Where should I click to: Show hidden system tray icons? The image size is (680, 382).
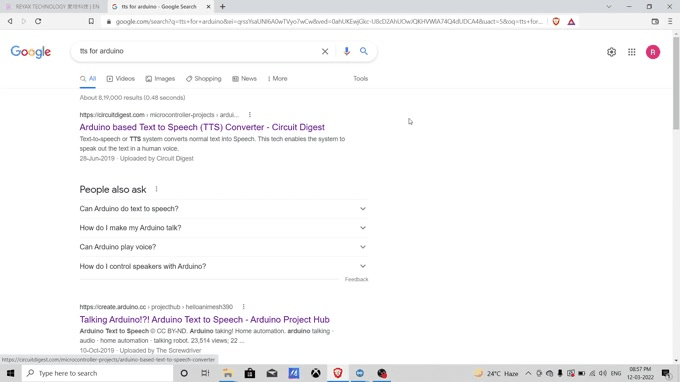pyautogui.click(x=528, y=373)
